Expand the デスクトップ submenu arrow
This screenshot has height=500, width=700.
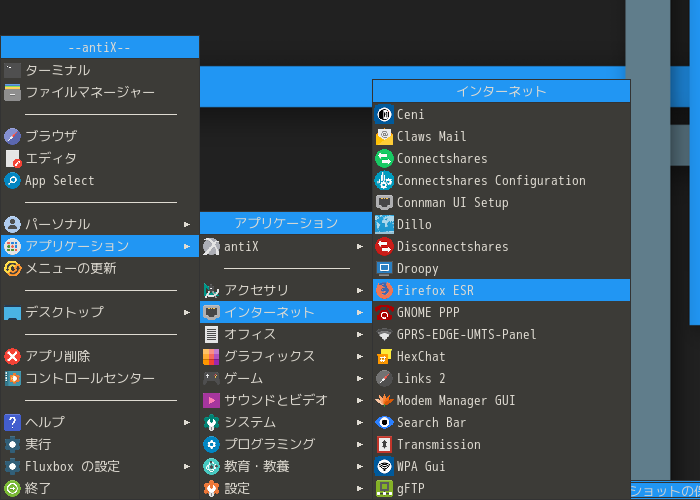[187, 312]
